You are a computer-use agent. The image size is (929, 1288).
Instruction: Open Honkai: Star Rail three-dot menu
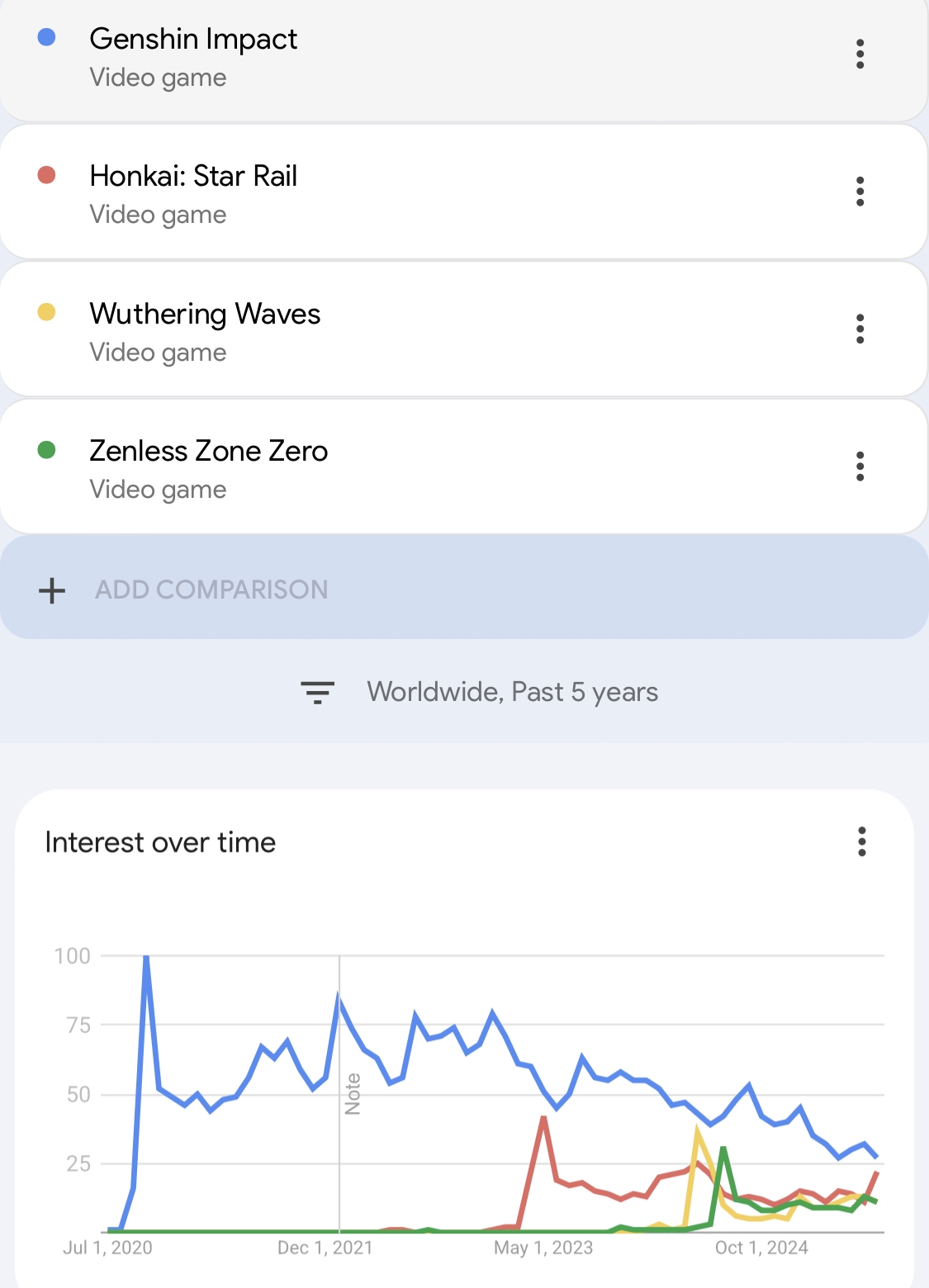pyautogui.click(x=860, y=191)
